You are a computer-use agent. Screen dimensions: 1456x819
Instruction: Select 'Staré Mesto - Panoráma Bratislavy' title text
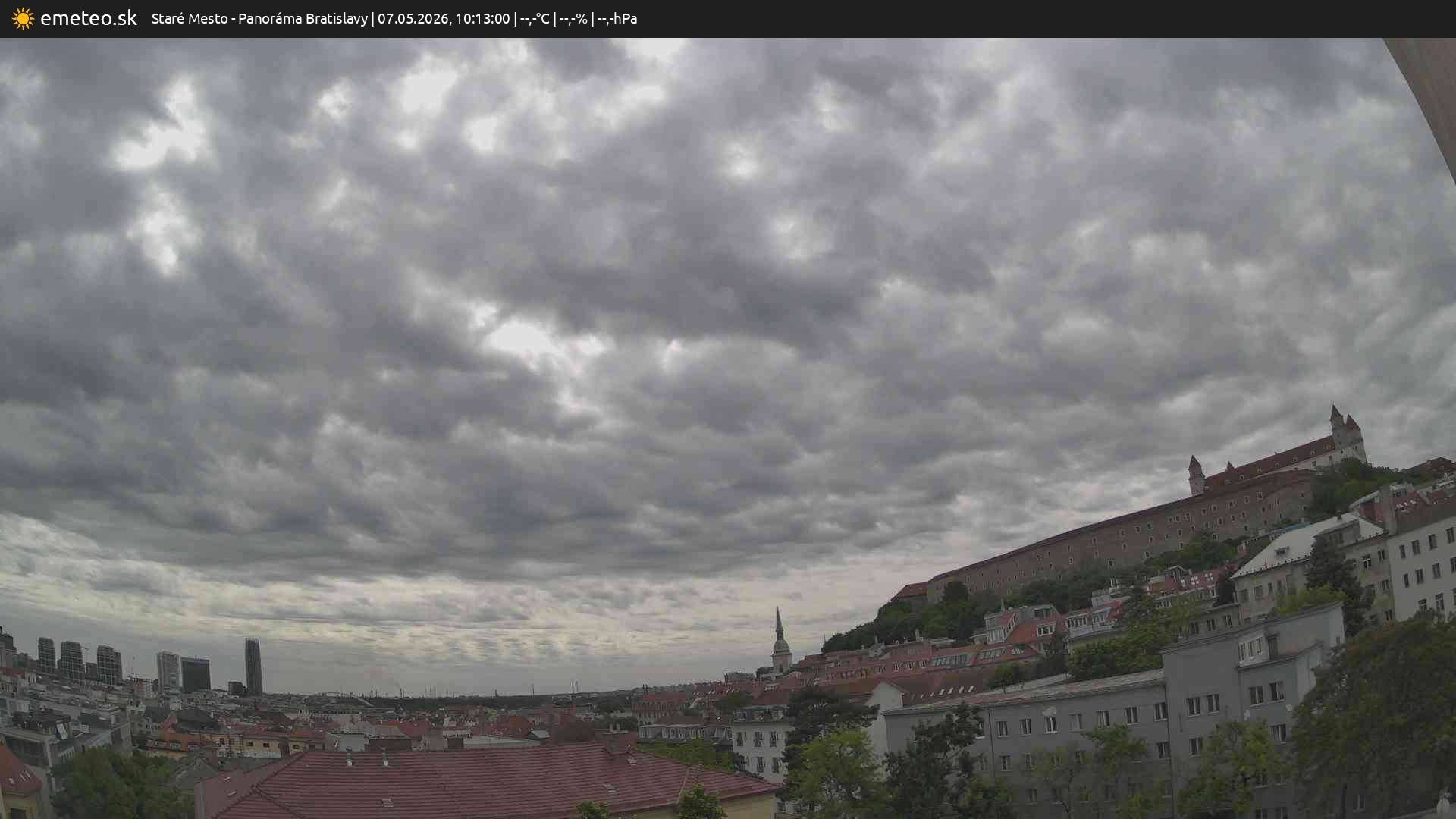[259, 19]
